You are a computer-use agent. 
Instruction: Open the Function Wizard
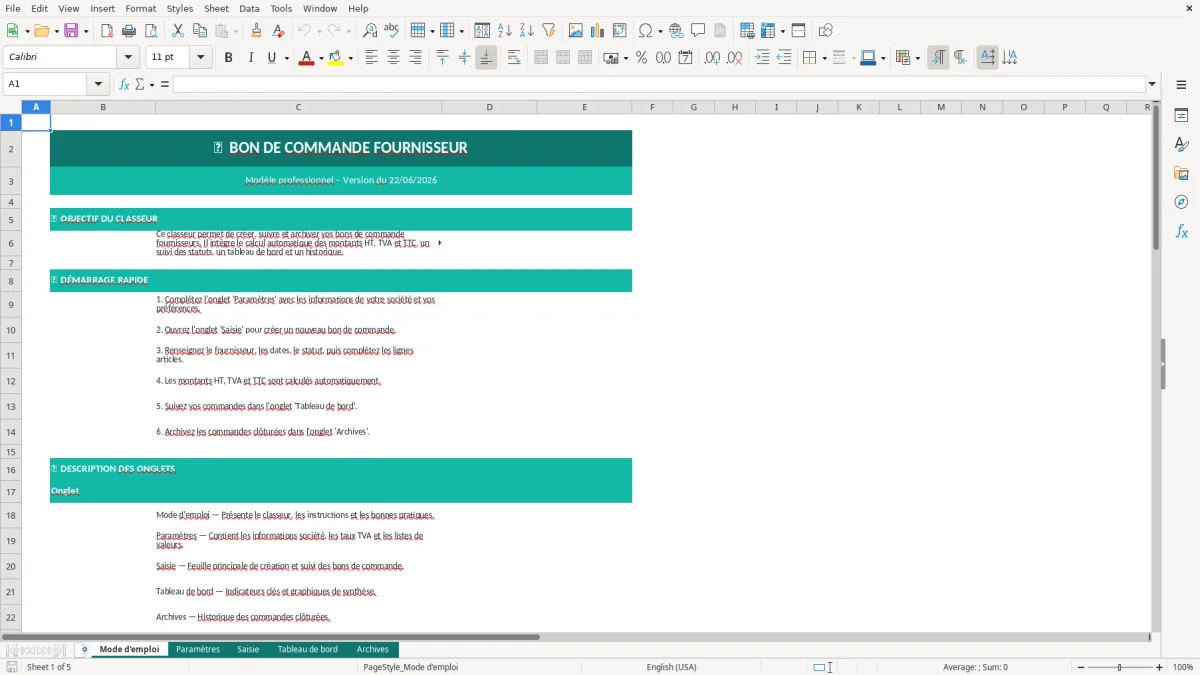[125, 84]
